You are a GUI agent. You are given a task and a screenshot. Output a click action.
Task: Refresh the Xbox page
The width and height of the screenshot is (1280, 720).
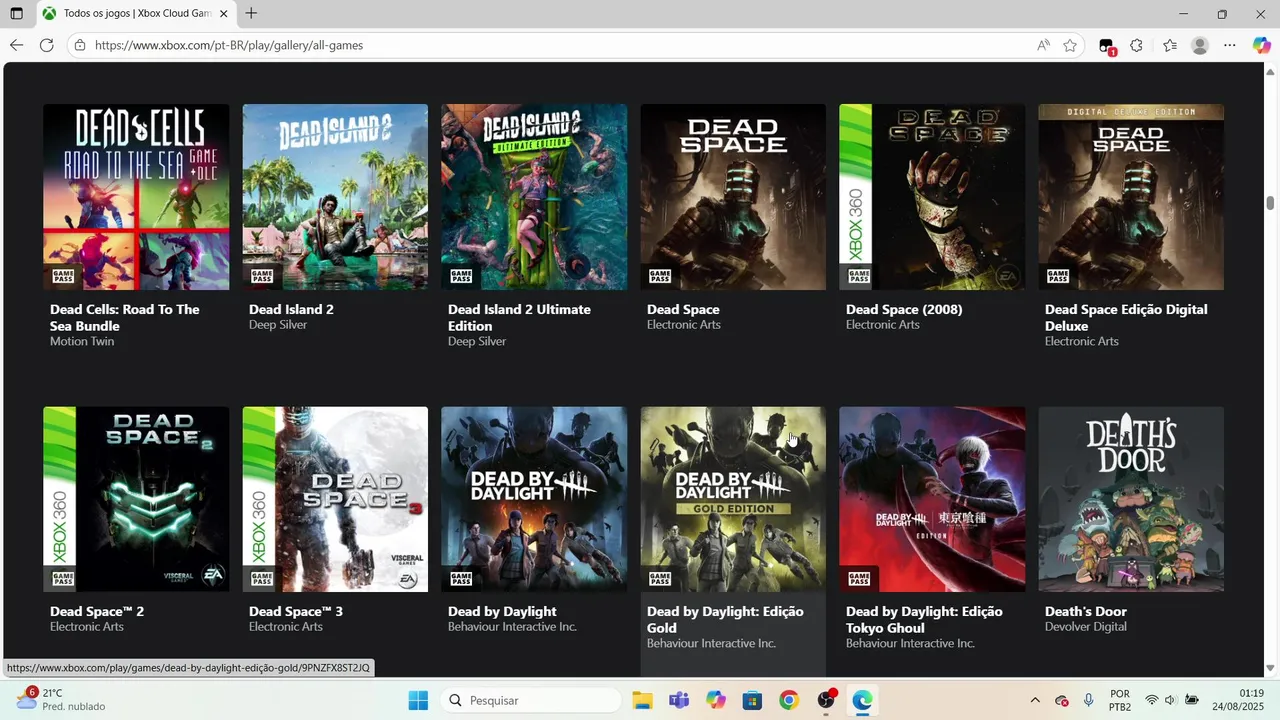coord(46,45)
